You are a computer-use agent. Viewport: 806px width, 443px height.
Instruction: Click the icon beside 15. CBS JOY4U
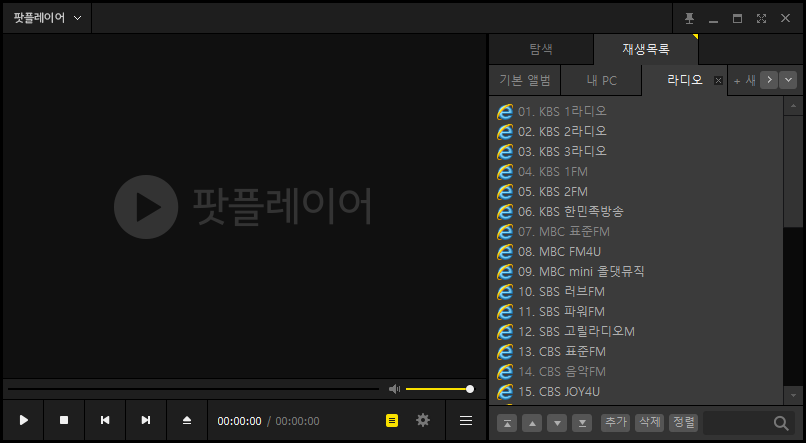click(x=505, y=392)
